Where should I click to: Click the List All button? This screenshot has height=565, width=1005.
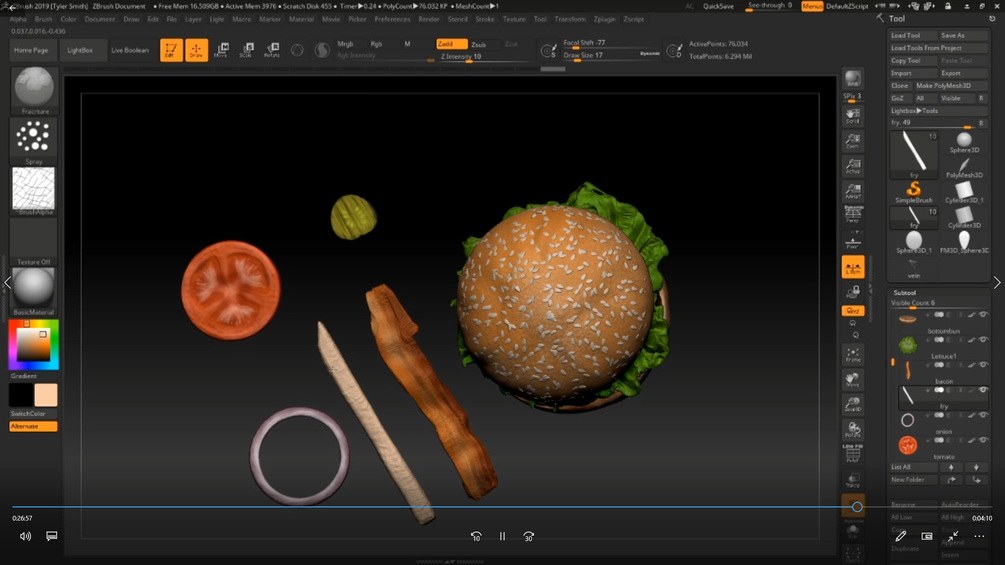point(913,468)
